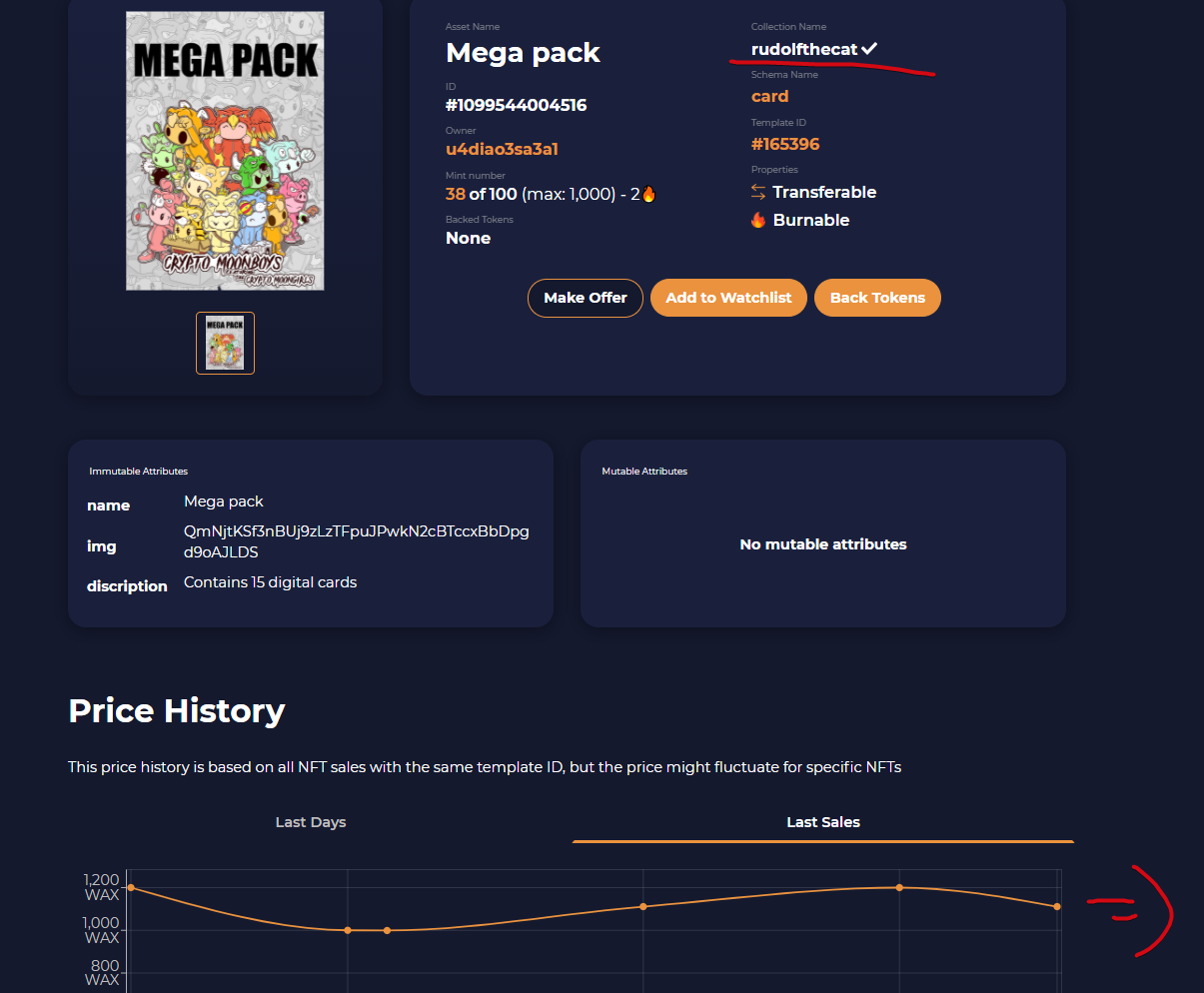1204x993 pixels.
Task: Click the burned flame icon beside mint number
Action: (648, 194)
